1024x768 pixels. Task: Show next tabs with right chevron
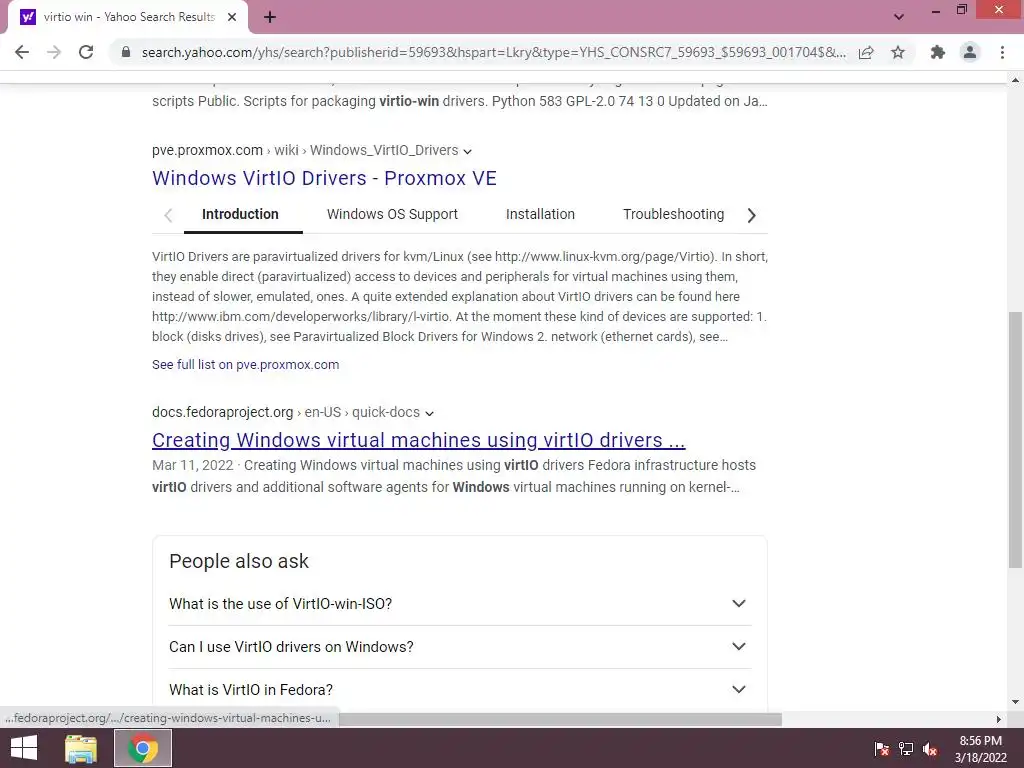(752, 215)
